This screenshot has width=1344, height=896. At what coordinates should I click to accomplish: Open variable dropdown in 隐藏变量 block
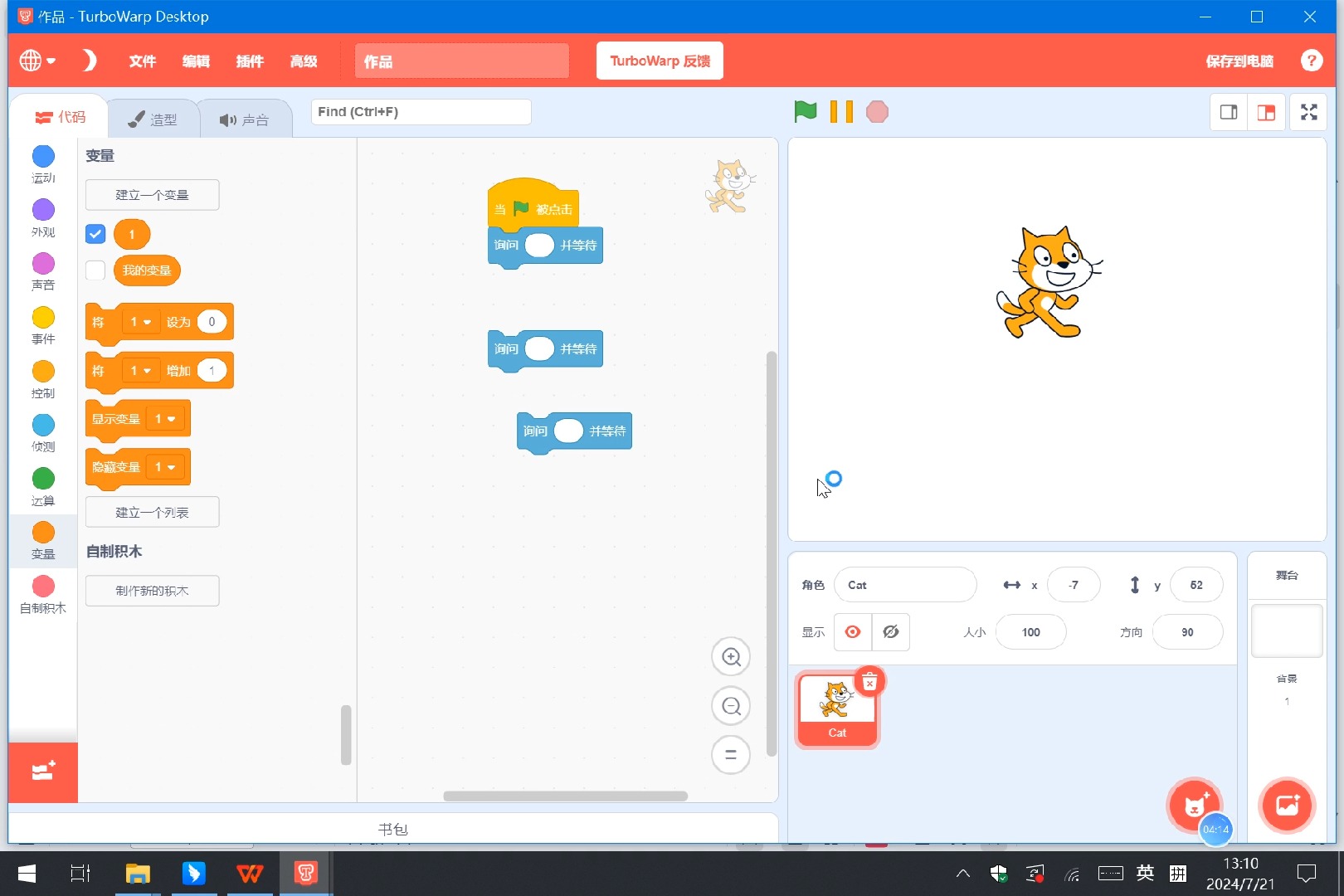coord(164,467)
